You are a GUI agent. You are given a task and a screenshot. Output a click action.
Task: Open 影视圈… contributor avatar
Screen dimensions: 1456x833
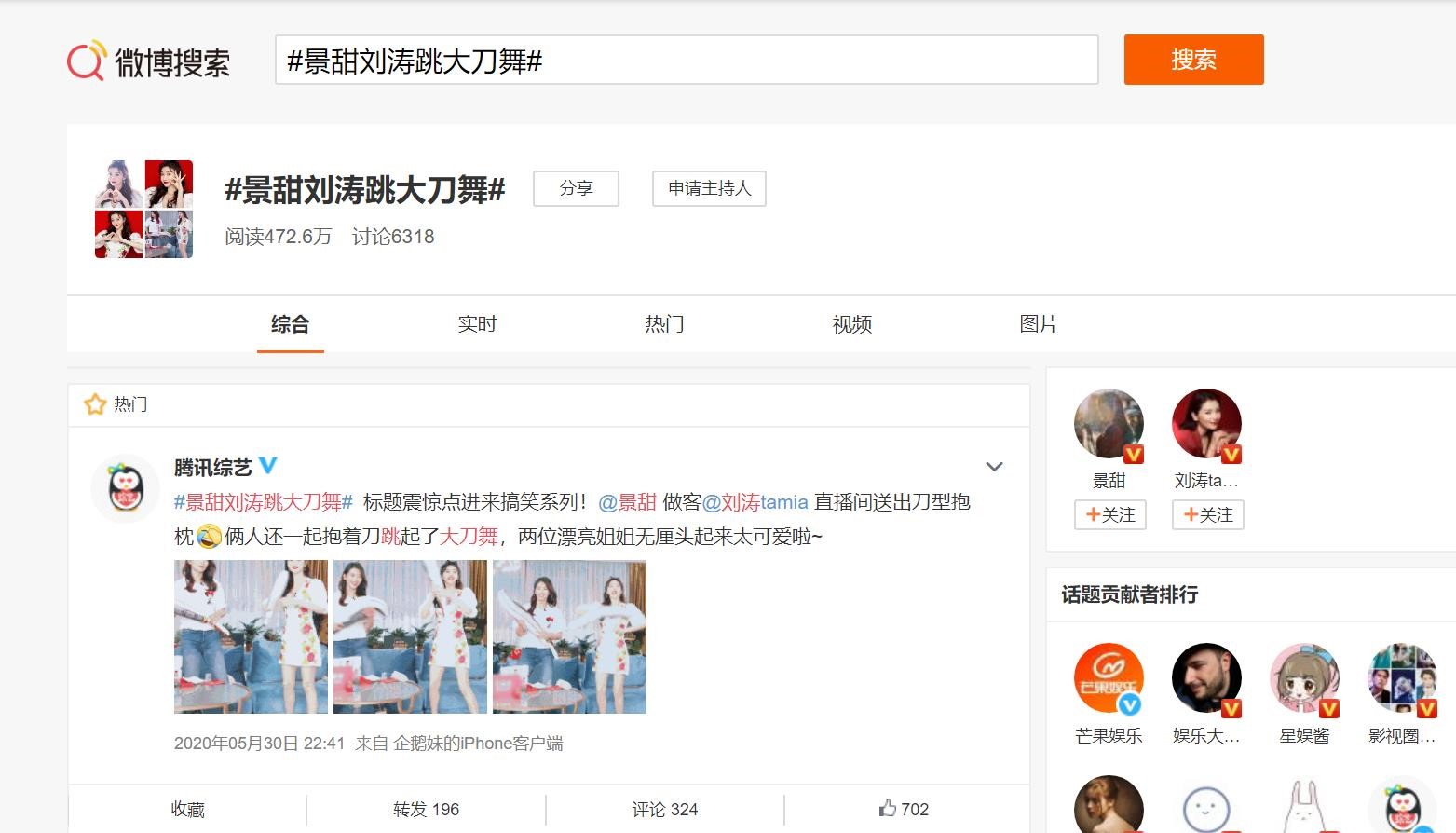tap(1403, 678)
